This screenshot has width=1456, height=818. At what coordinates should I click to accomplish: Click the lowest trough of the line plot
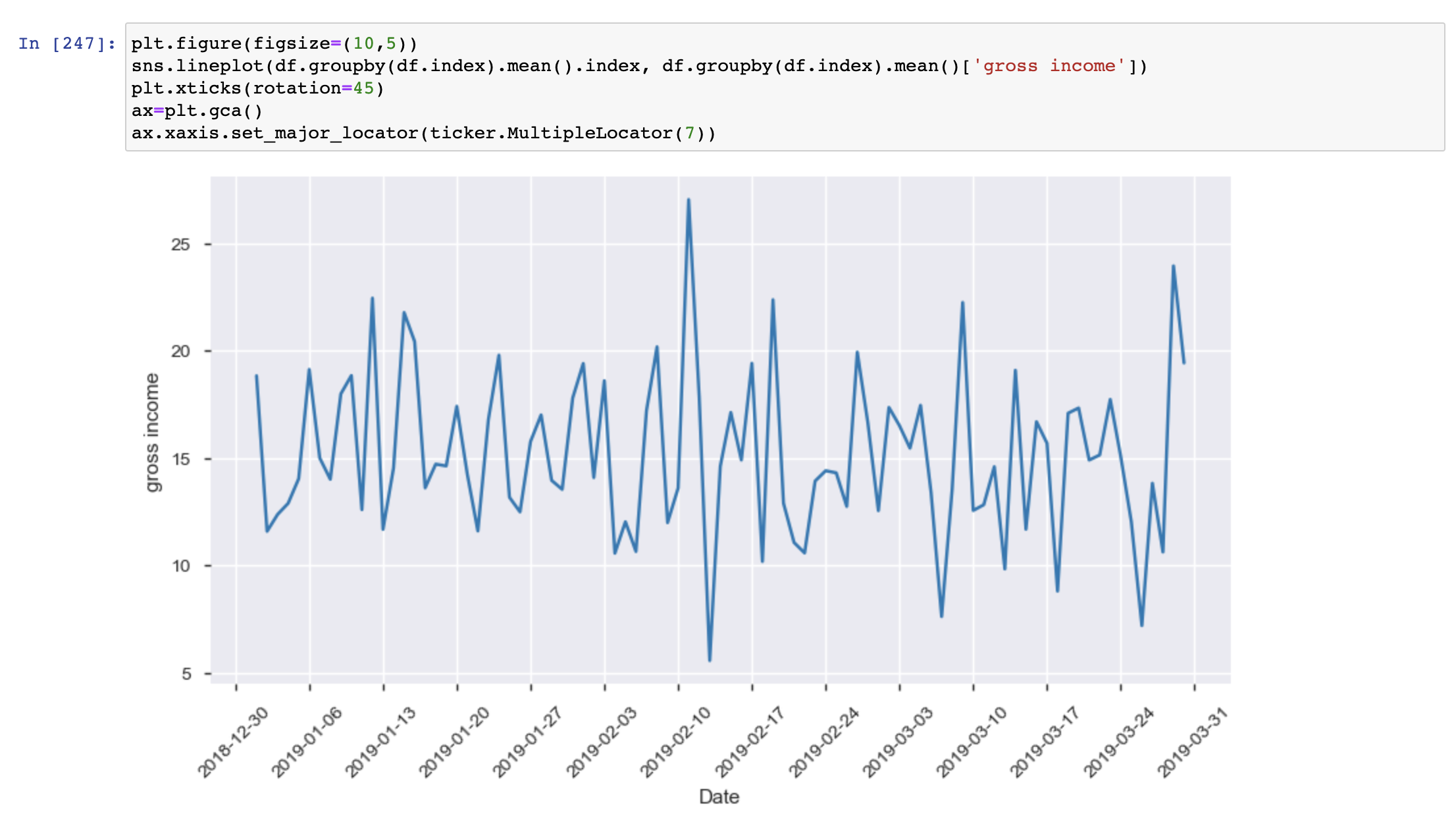pyautogui.click(x=710, y=660)
